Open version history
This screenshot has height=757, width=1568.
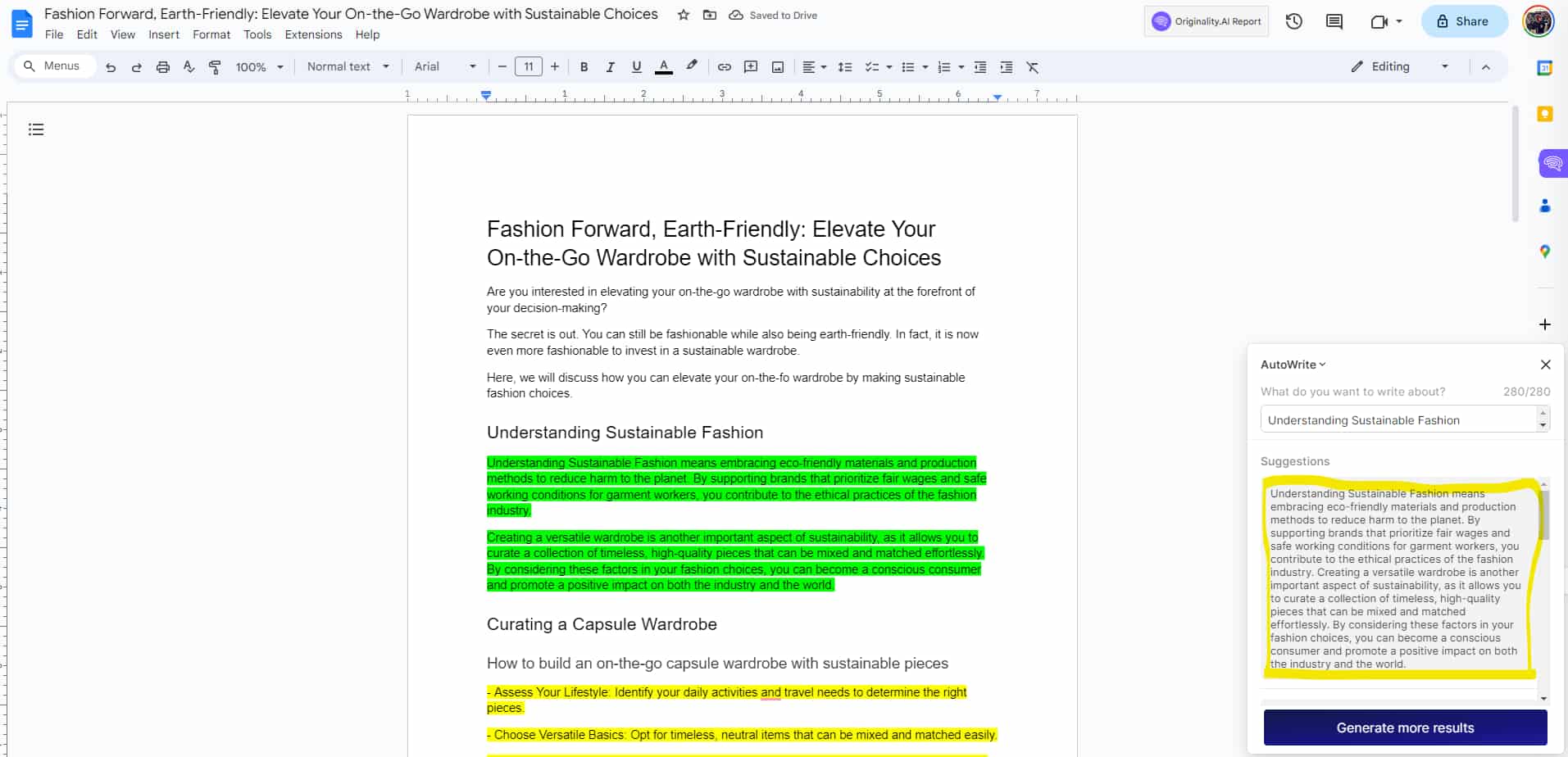click(1293, 21)
